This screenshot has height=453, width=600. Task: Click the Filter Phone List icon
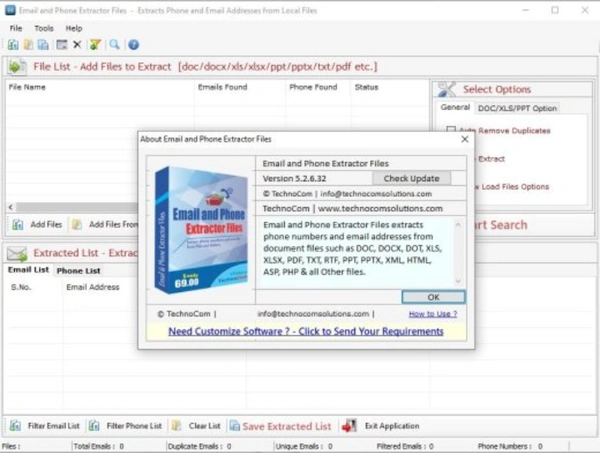click(x=94, y=425)
